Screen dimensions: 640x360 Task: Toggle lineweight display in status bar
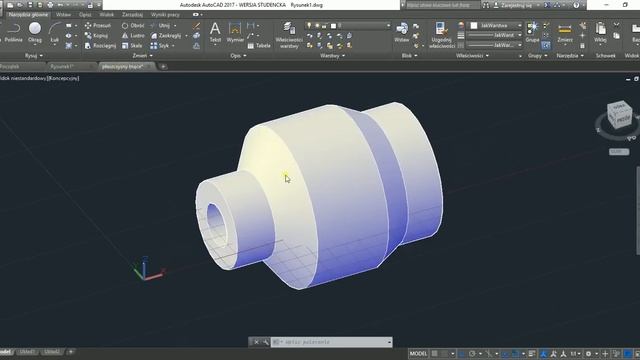tap(532, 353)
